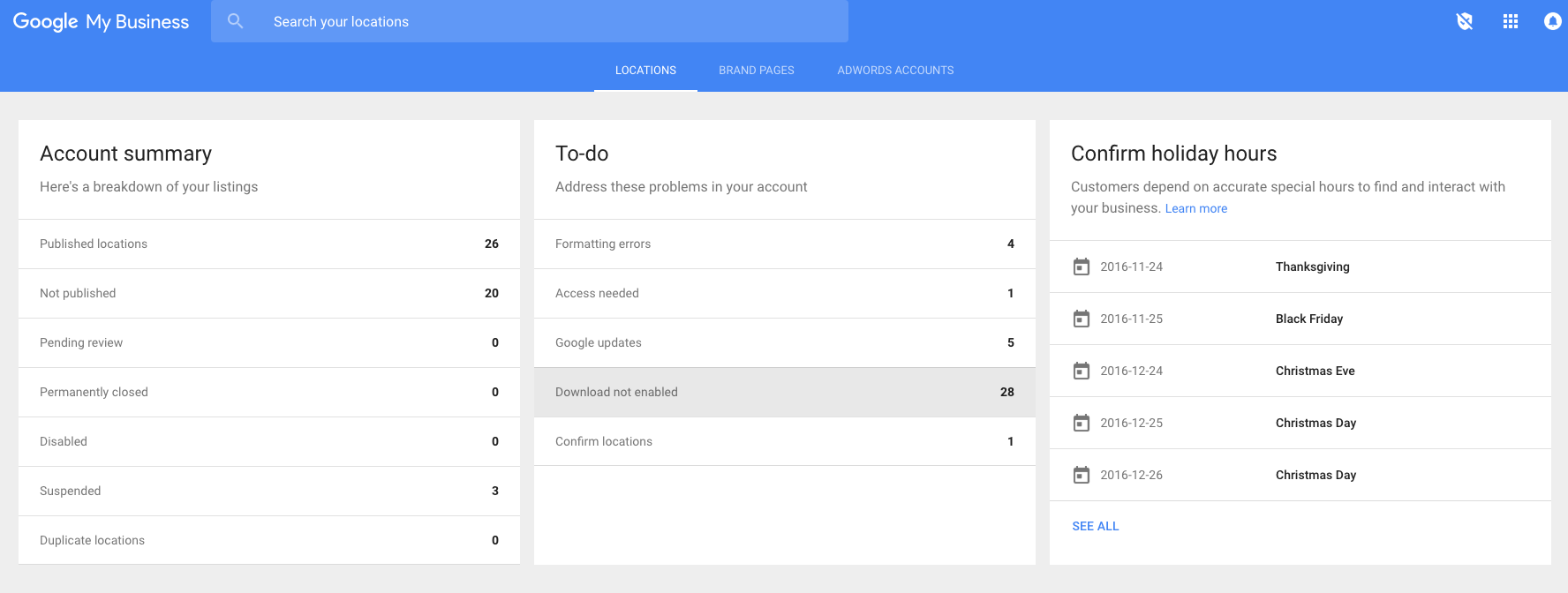Click the crossed-out shield icon
The image size is (1568, 593).
click(1465, 21)
